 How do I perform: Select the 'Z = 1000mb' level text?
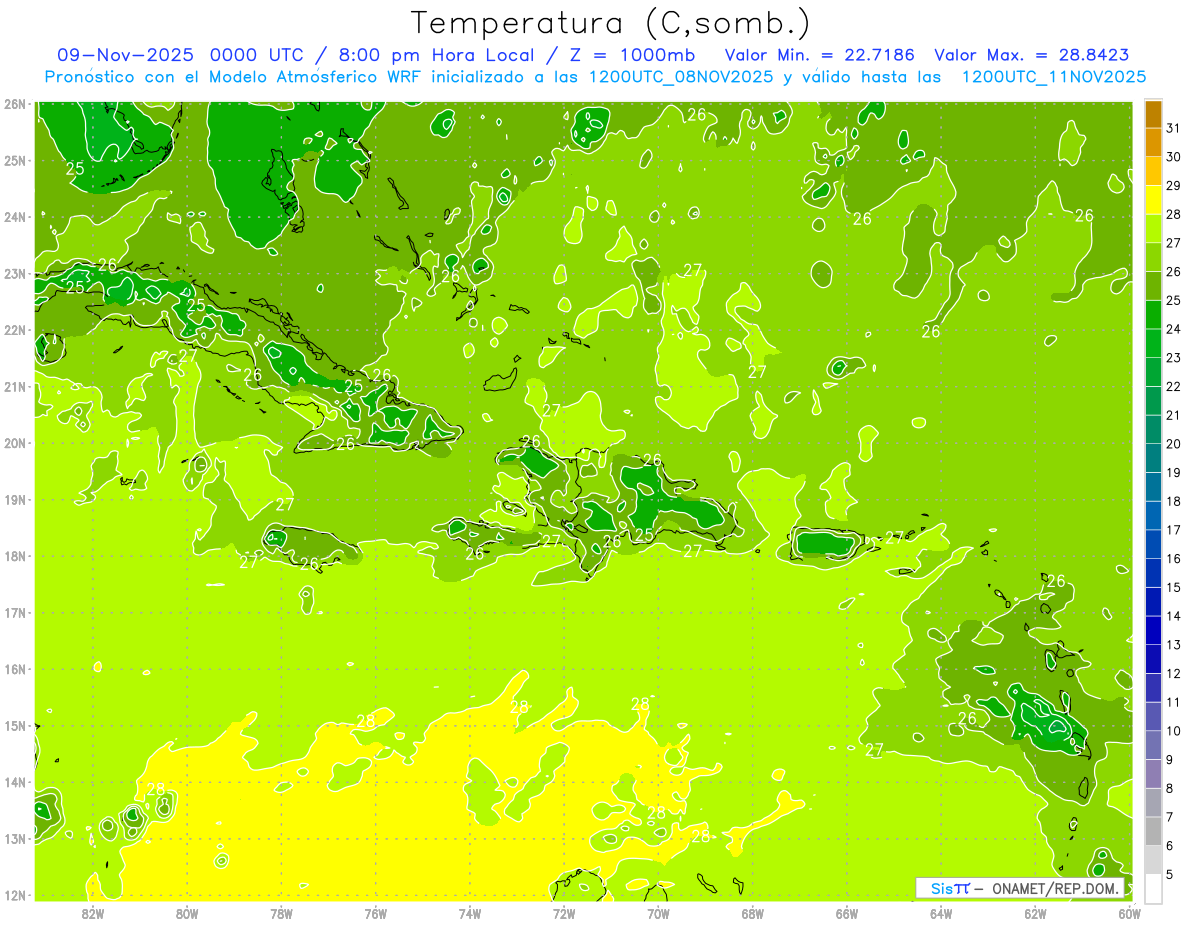pos(632,55)
